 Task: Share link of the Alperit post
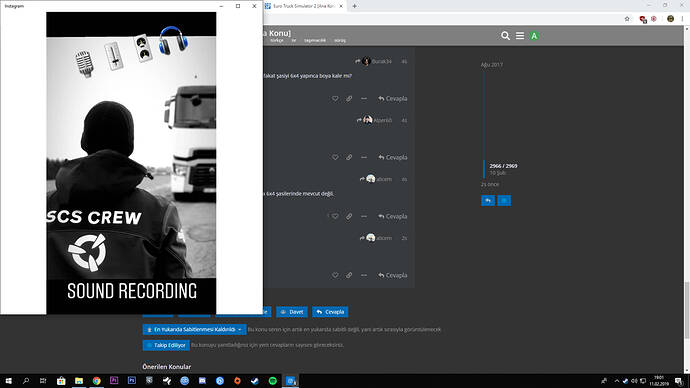coord(349,157)
